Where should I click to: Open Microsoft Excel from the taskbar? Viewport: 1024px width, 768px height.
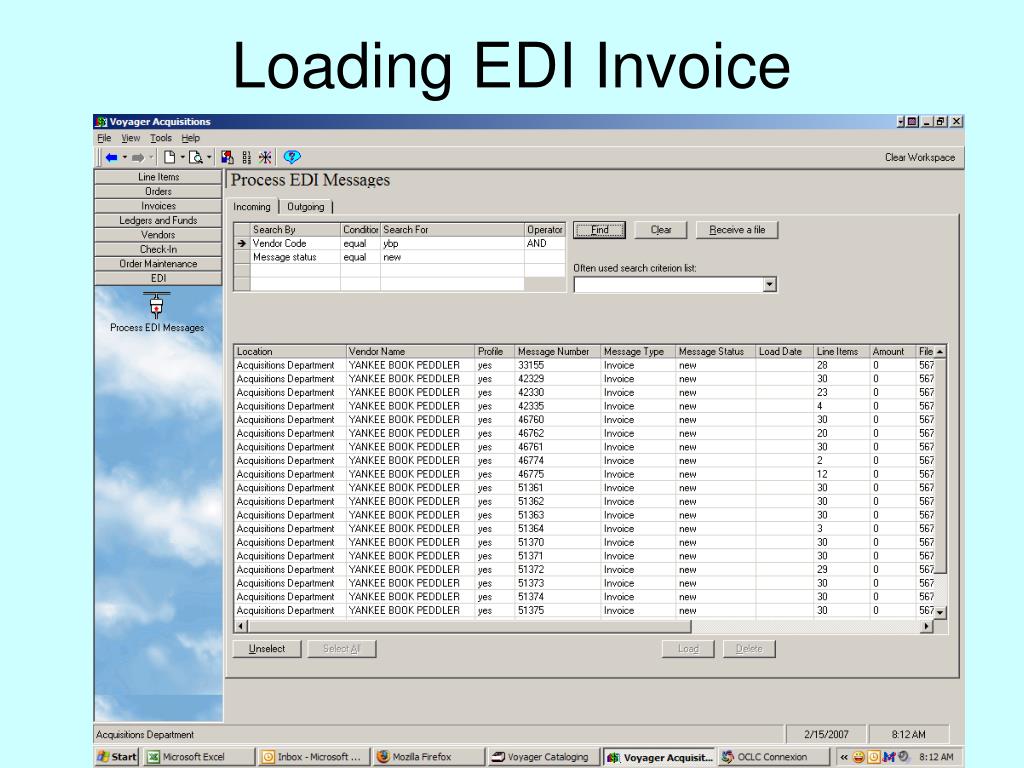[200, 757]
